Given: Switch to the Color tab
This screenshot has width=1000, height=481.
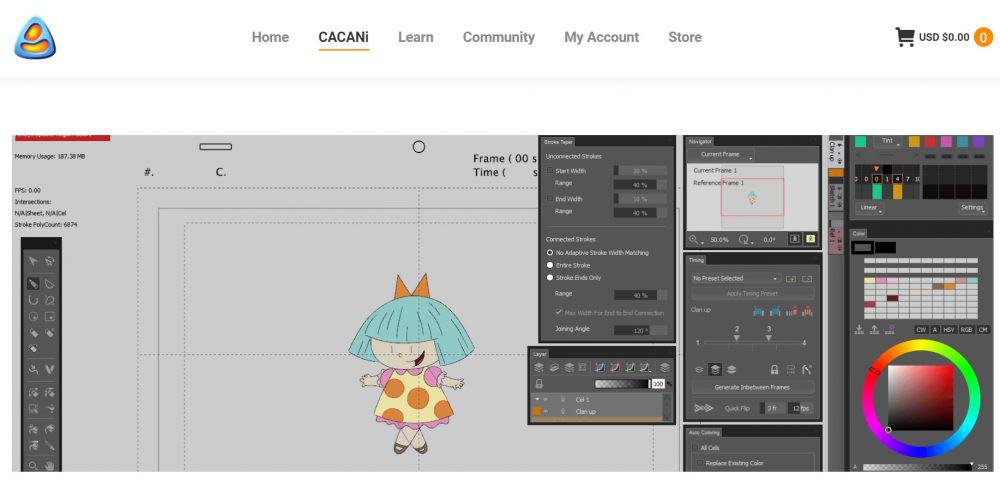Looking at the screenshot, I should 859,233.
